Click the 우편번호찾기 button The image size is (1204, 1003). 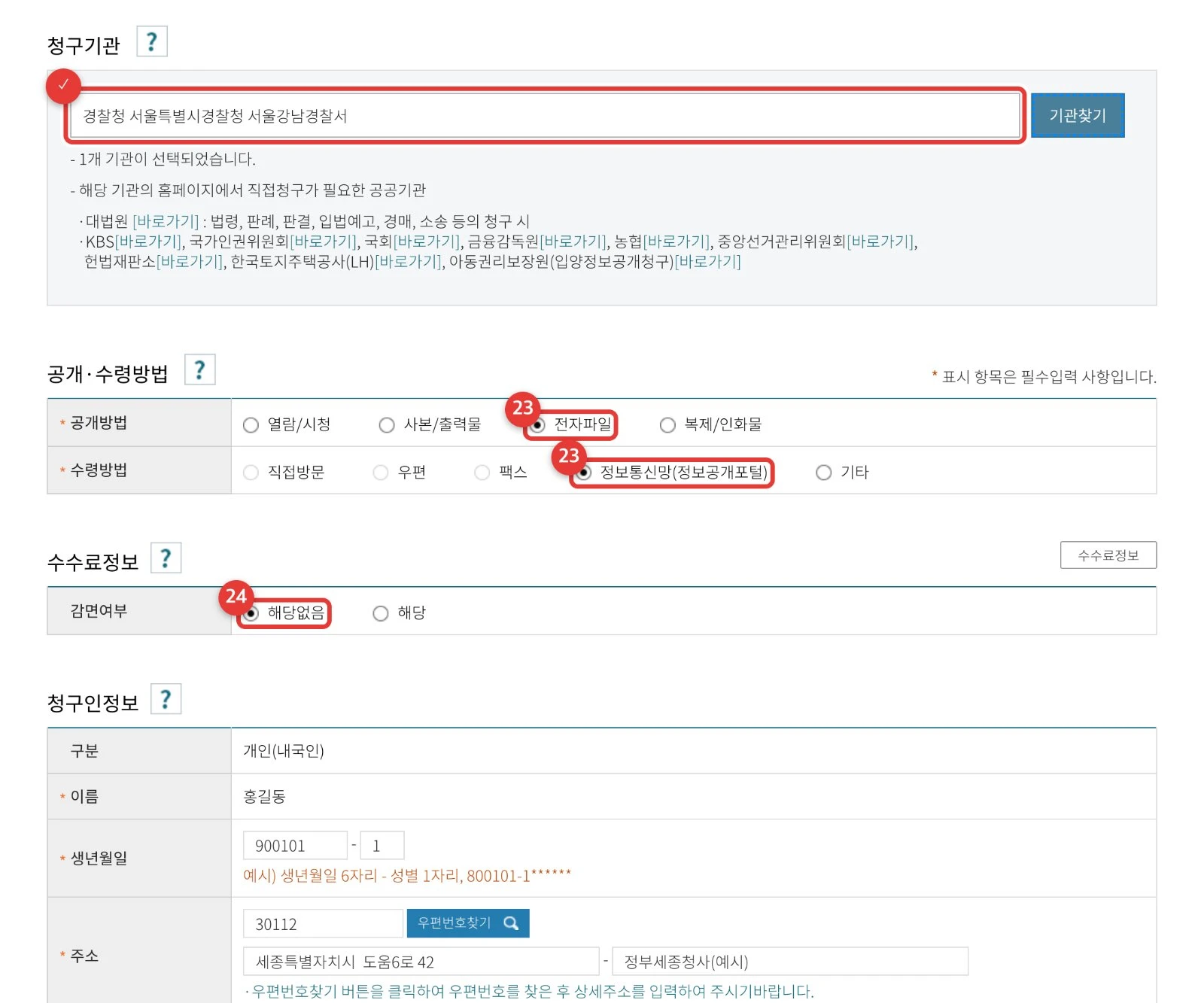pyautogui.click(x=468, y=923)
